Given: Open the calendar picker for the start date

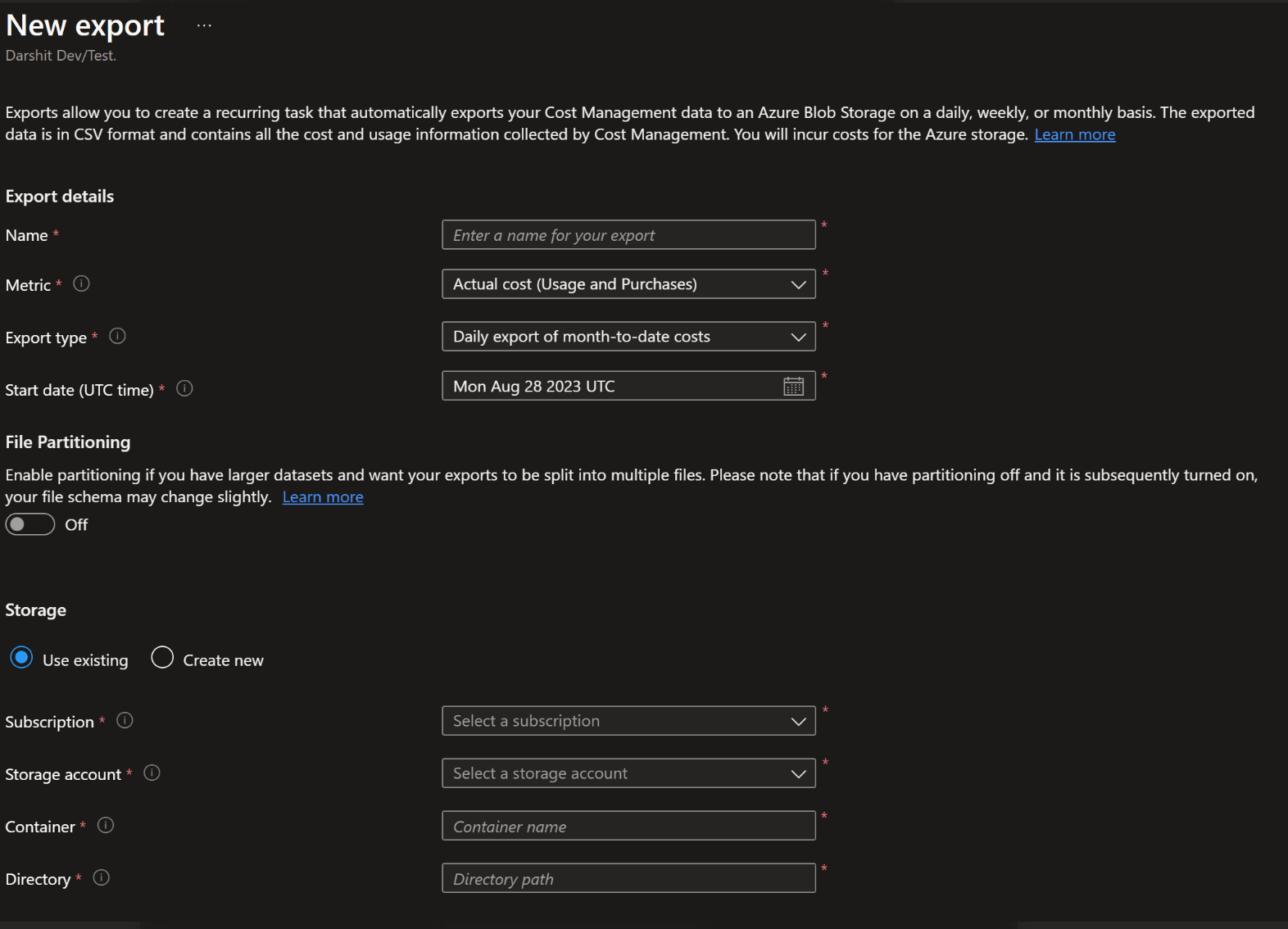Looking at the screenshot, I should [x=793, y=386].
